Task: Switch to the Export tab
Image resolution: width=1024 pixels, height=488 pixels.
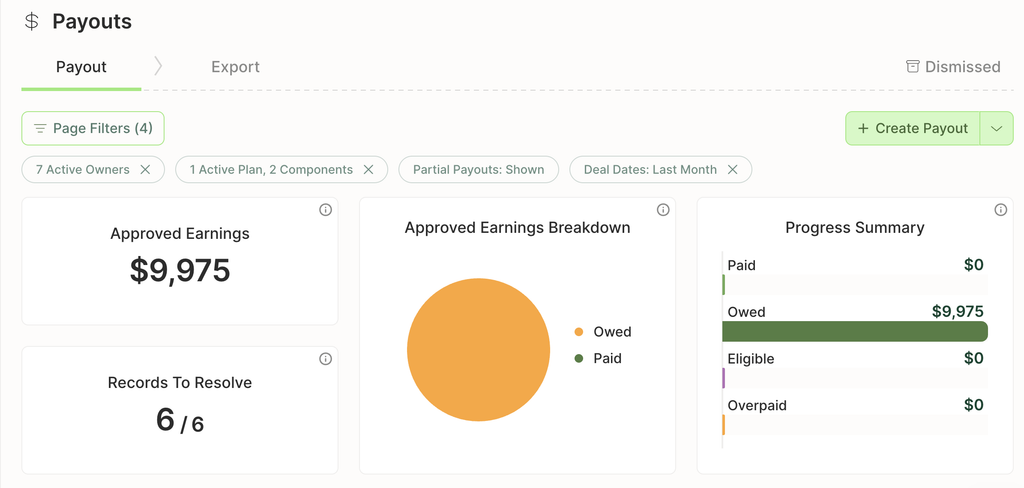Action: coord(235,67)
